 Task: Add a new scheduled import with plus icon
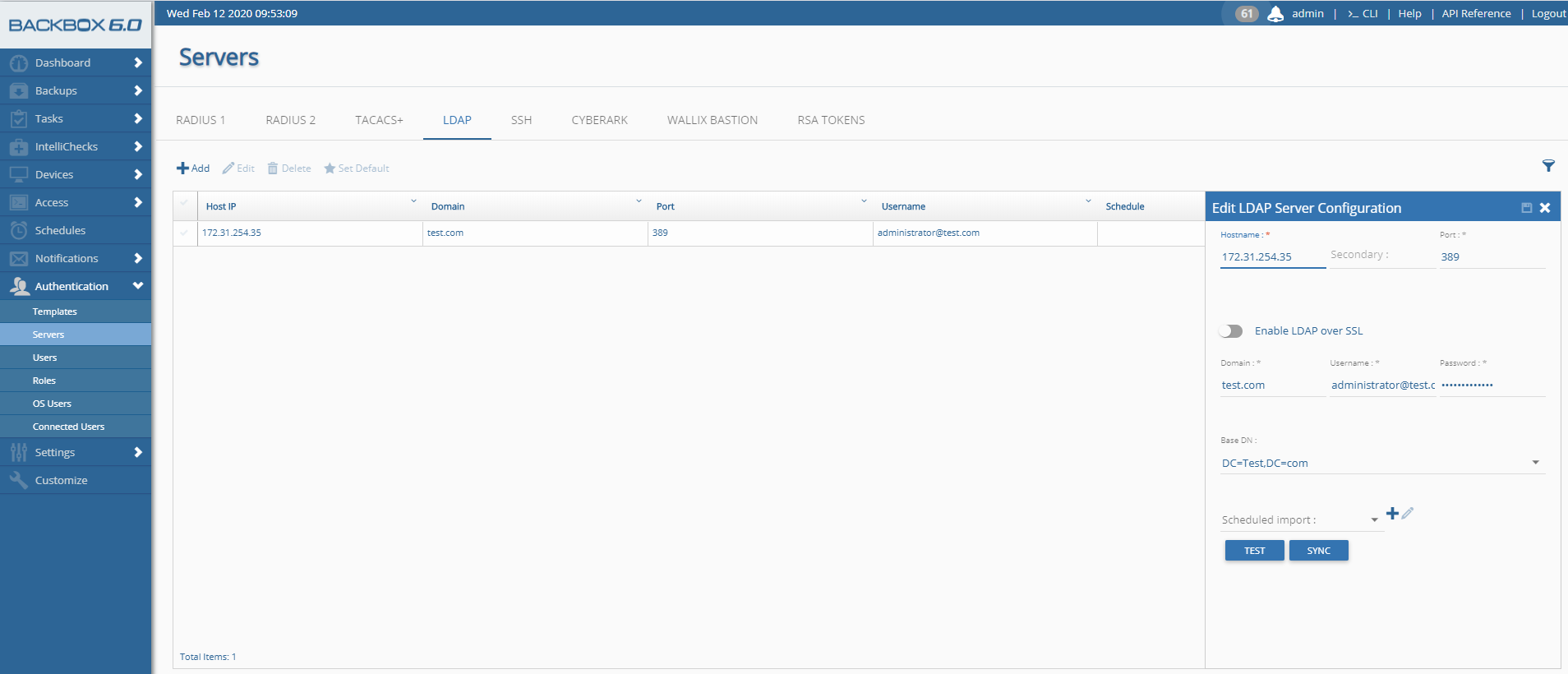coord(1392,514)
